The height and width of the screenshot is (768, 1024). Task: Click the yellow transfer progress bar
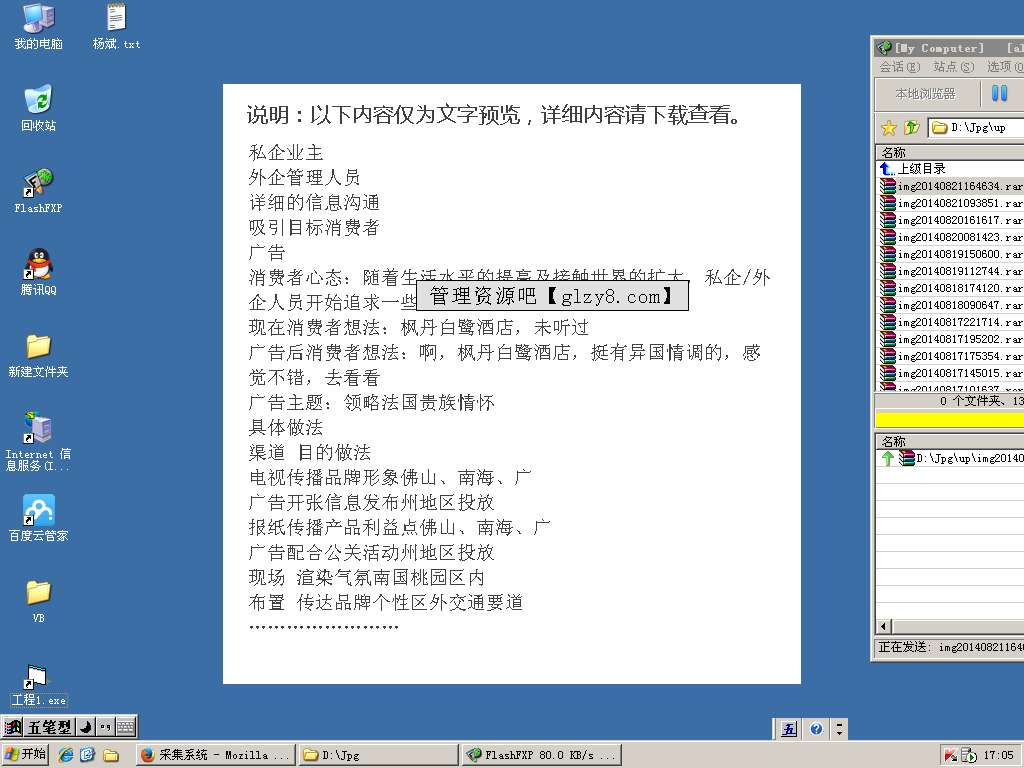950,419
